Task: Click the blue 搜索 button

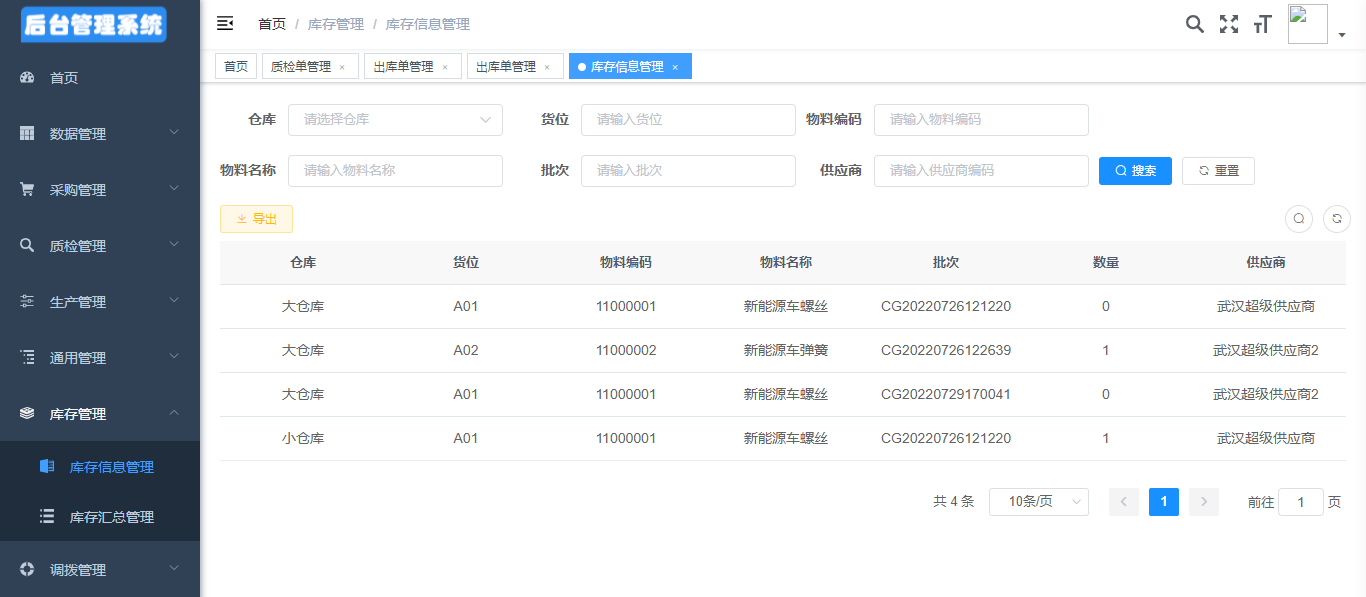Action: (1135, 171)
